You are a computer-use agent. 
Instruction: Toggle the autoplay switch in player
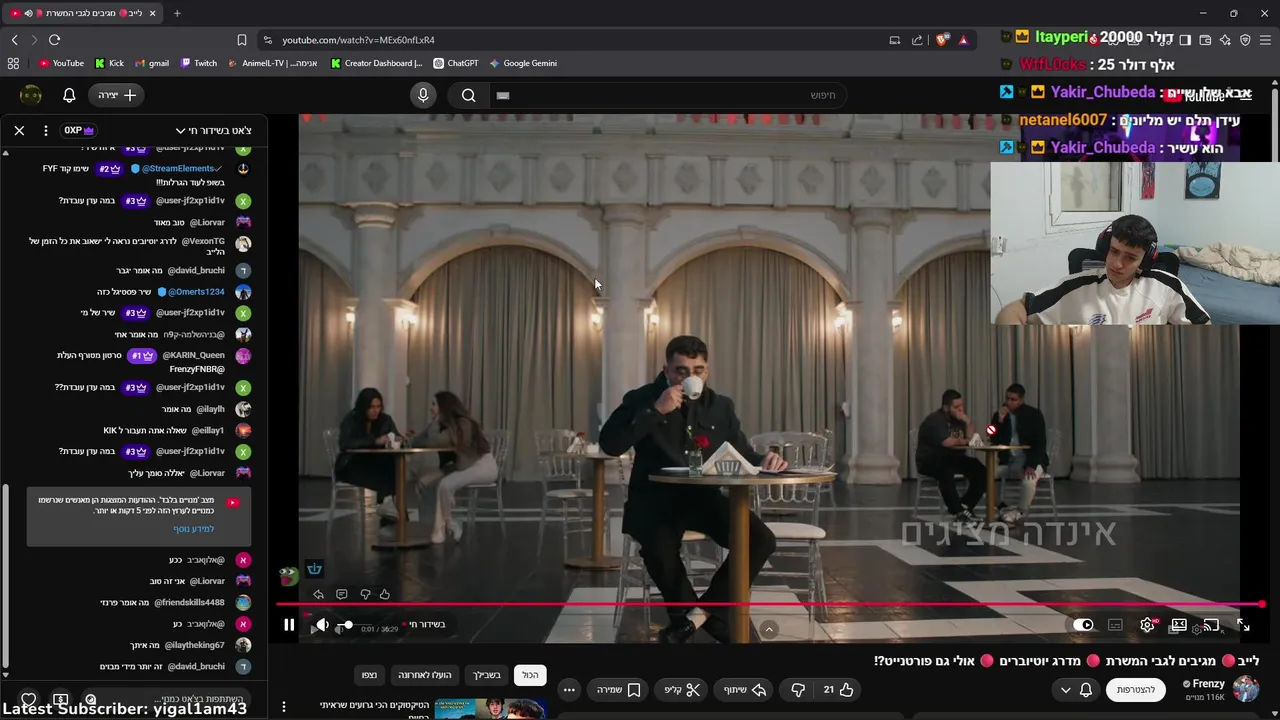point(1083,625)
